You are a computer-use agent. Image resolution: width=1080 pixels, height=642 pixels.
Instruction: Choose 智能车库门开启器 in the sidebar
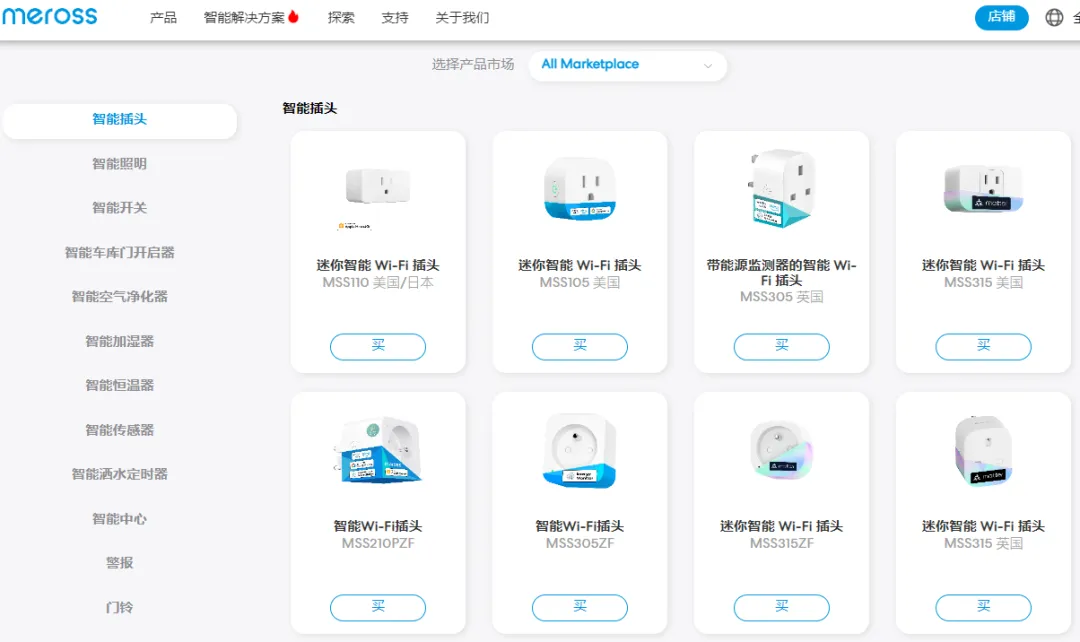pyautogui.click(x=119, y=253)
